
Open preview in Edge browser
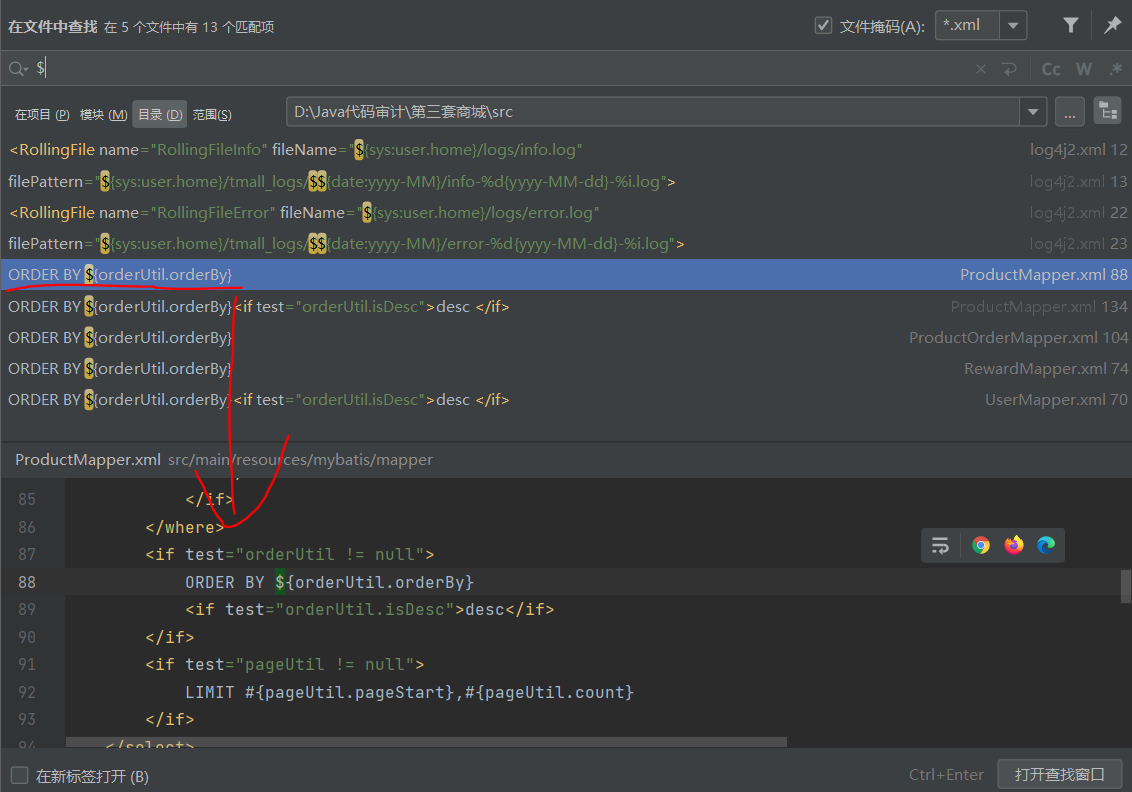click(1046, 545)
